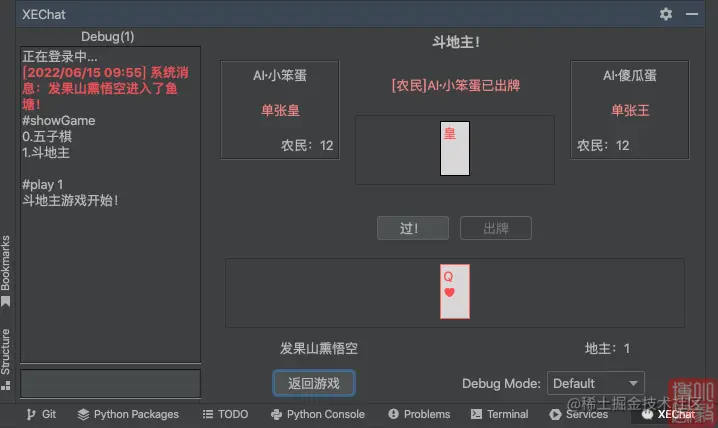Image resolution: width=718 pixels, height=428 pixels.
Task: Select the Q of hearts card in hand
Action: pos(455,291)
